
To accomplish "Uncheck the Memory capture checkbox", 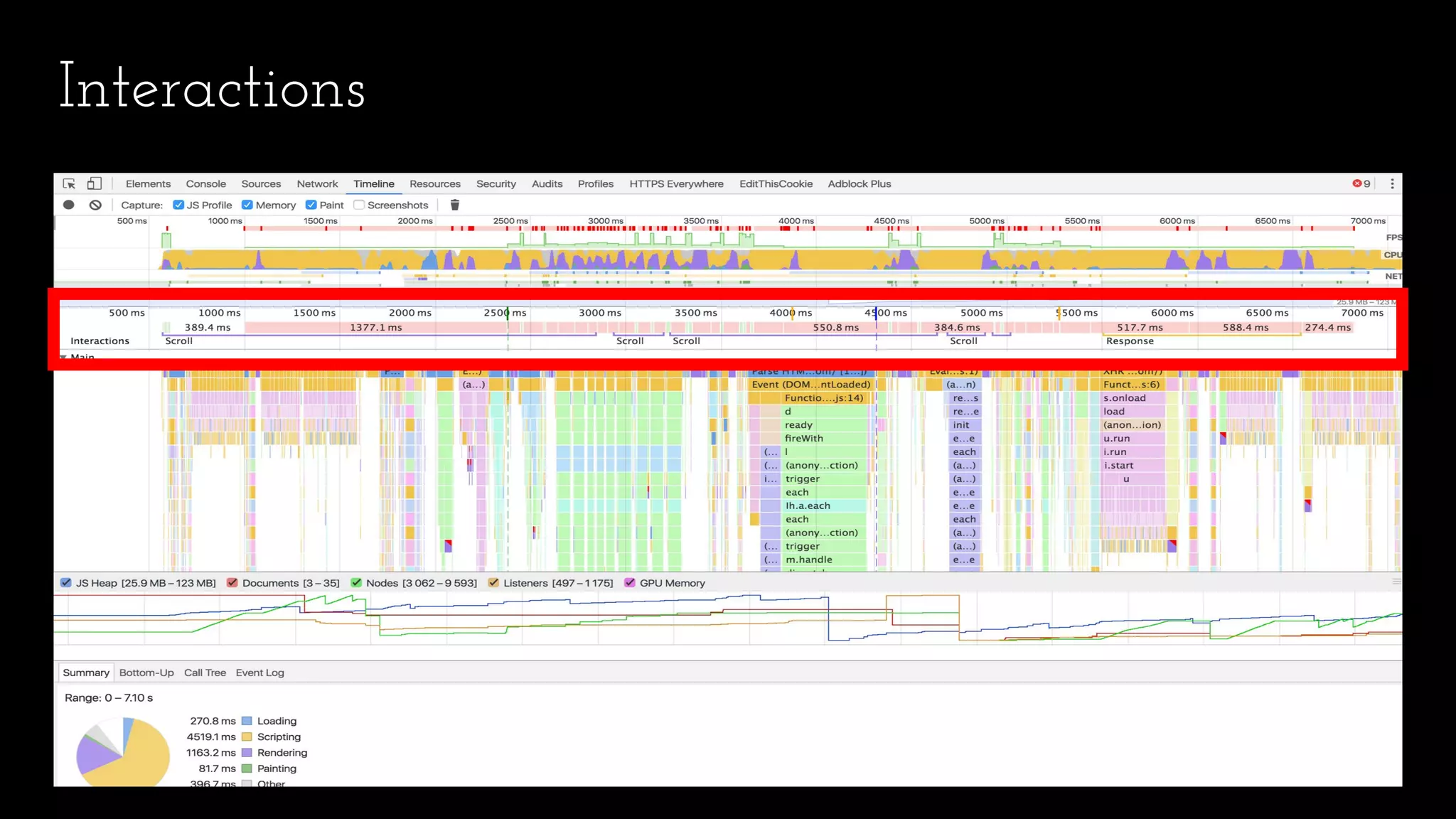I will 247,205.
